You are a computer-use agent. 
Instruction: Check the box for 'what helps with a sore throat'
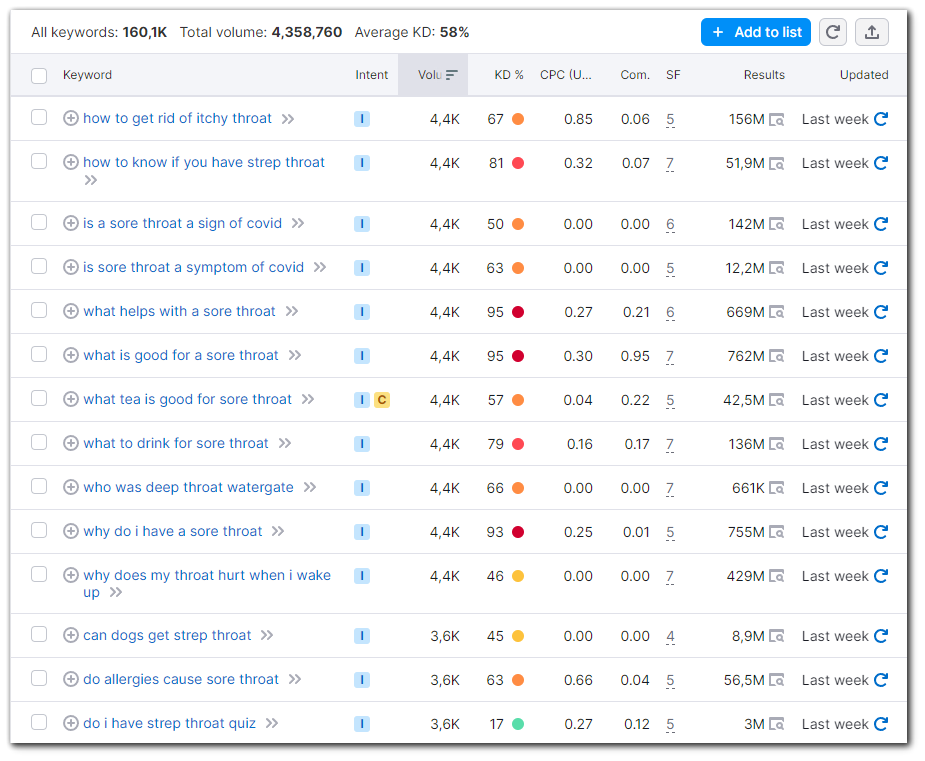click(39, 310)
